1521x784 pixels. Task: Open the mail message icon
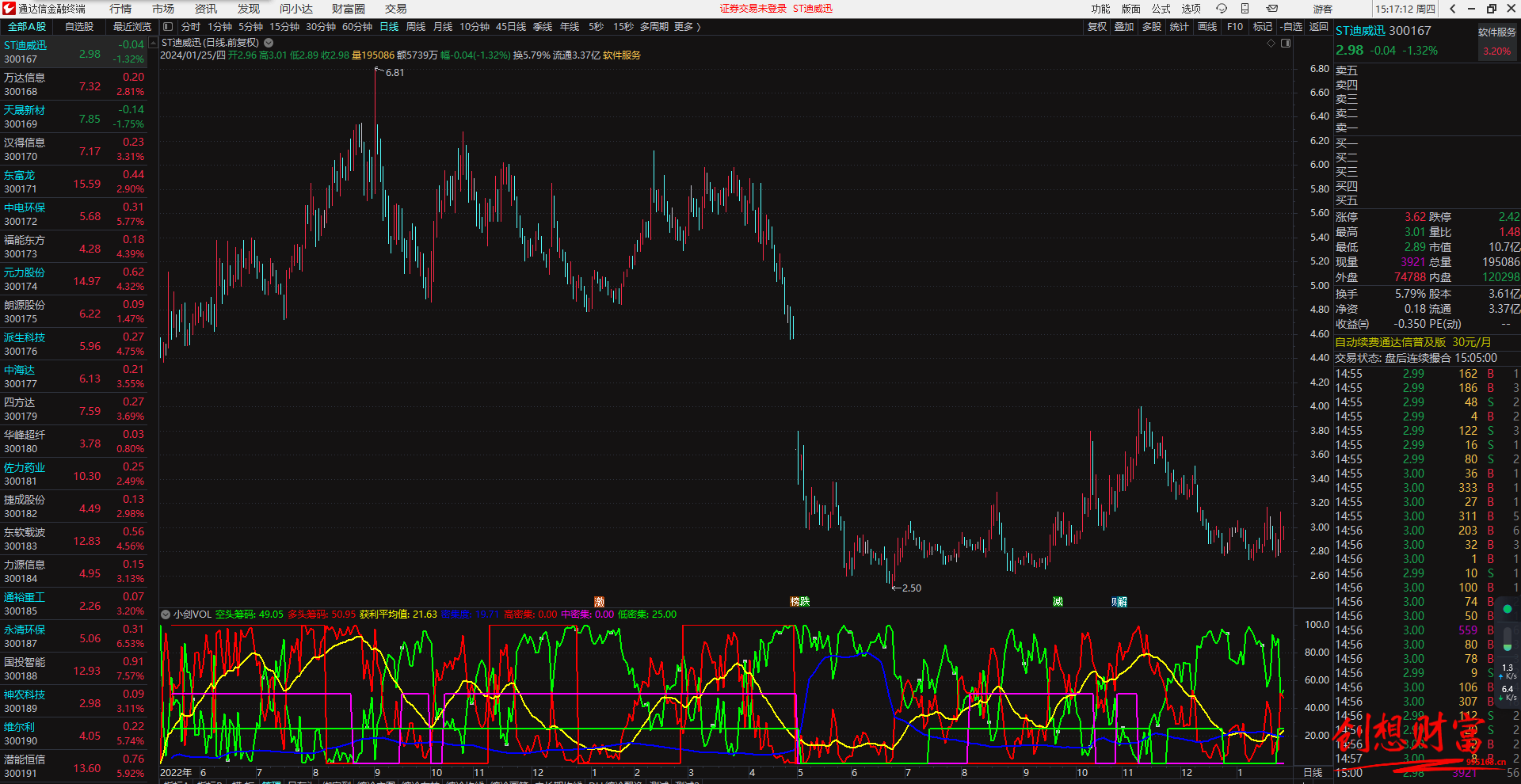[x=1271, y=9]
